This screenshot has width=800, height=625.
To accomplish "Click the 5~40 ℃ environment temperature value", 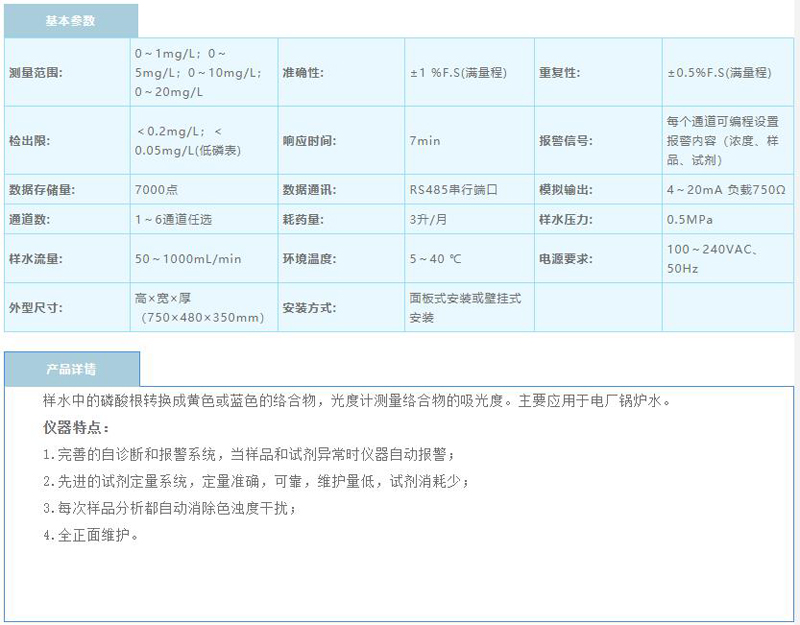I will tap(435, 259).
